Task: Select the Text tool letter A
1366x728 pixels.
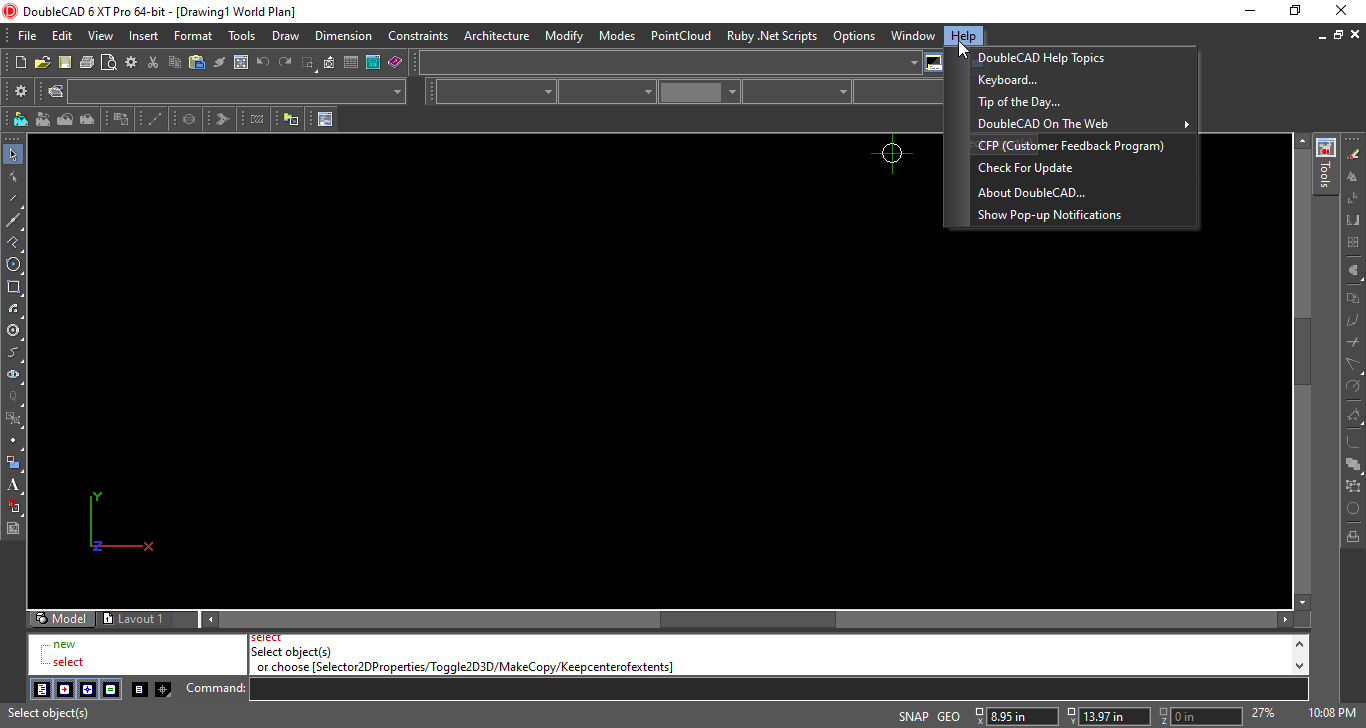Action: pyautogui.click(x=13, y=484)
